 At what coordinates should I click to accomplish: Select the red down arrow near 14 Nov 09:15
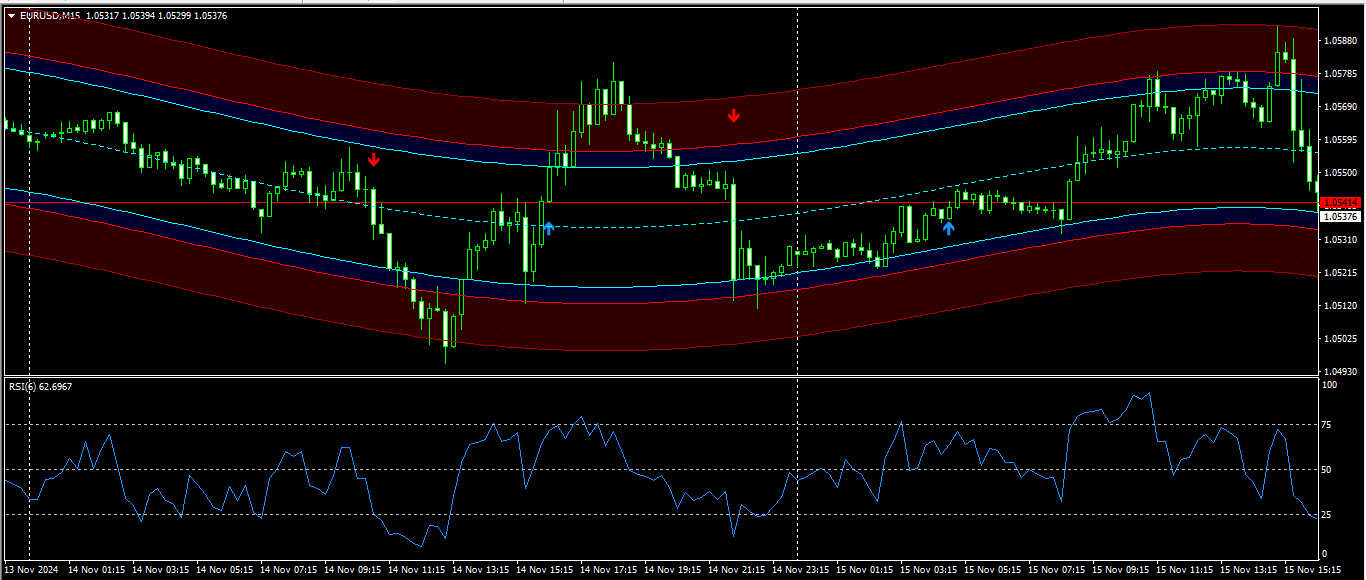(374, 159)
